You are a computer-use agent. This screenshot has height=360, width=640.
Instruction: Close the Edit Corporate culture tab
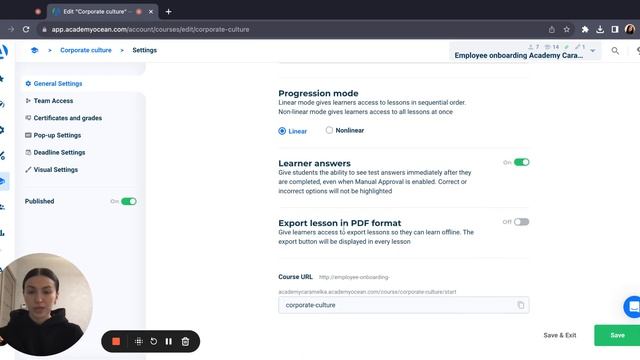(x=151, y=12)
